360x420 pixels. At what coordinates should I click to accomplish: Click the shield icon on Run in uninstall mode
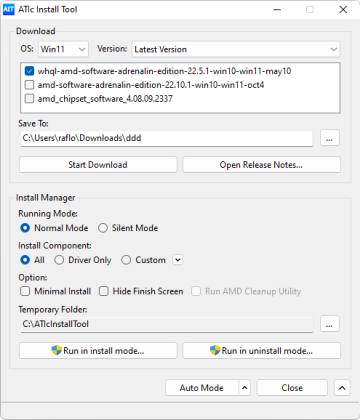[215, 350]
